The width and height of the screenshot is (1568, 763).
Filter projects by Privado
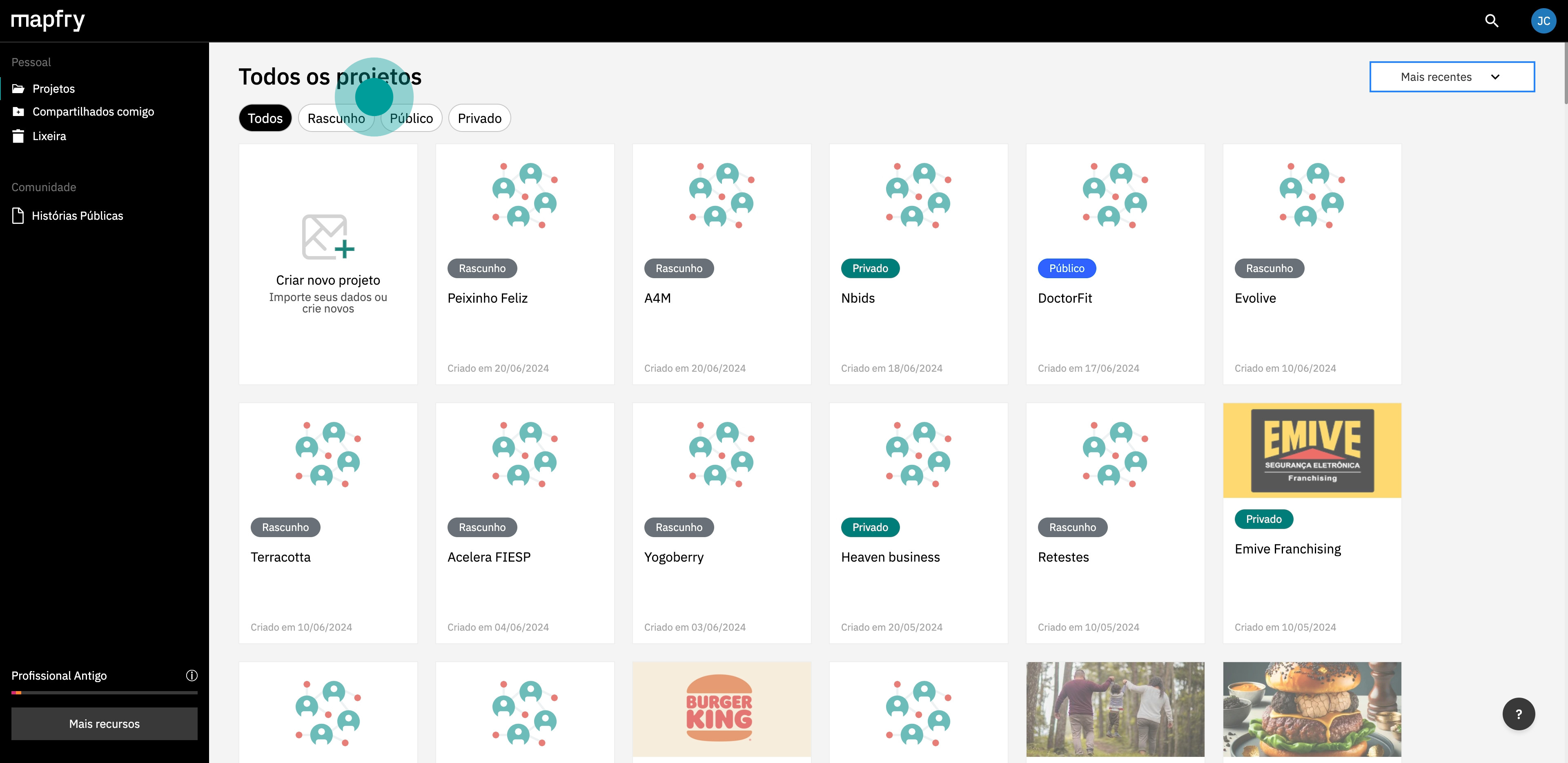(x=479, y=118)
